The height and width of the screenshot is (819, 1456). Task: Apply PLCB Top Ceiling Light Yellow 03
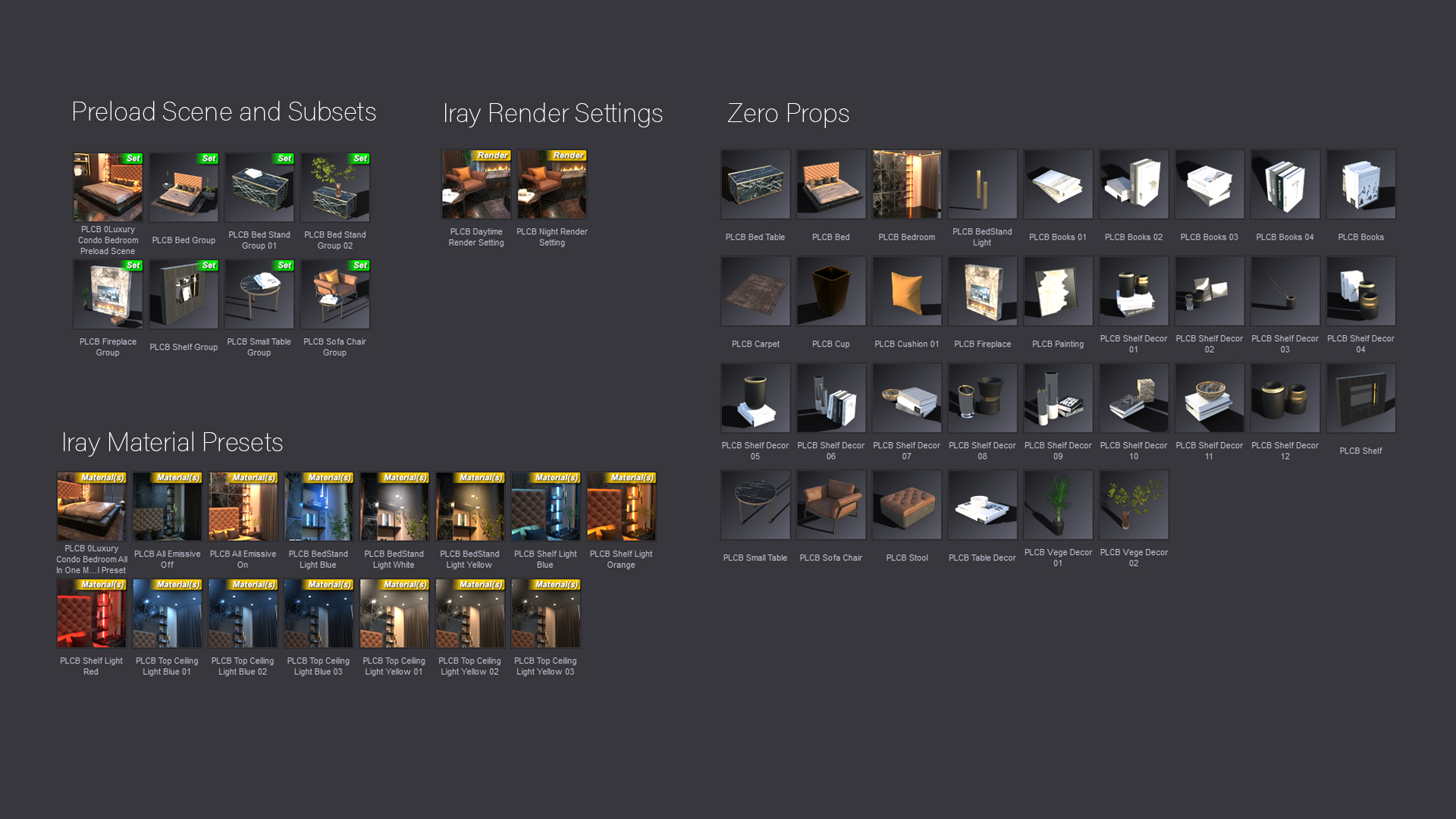click(546, 613)
